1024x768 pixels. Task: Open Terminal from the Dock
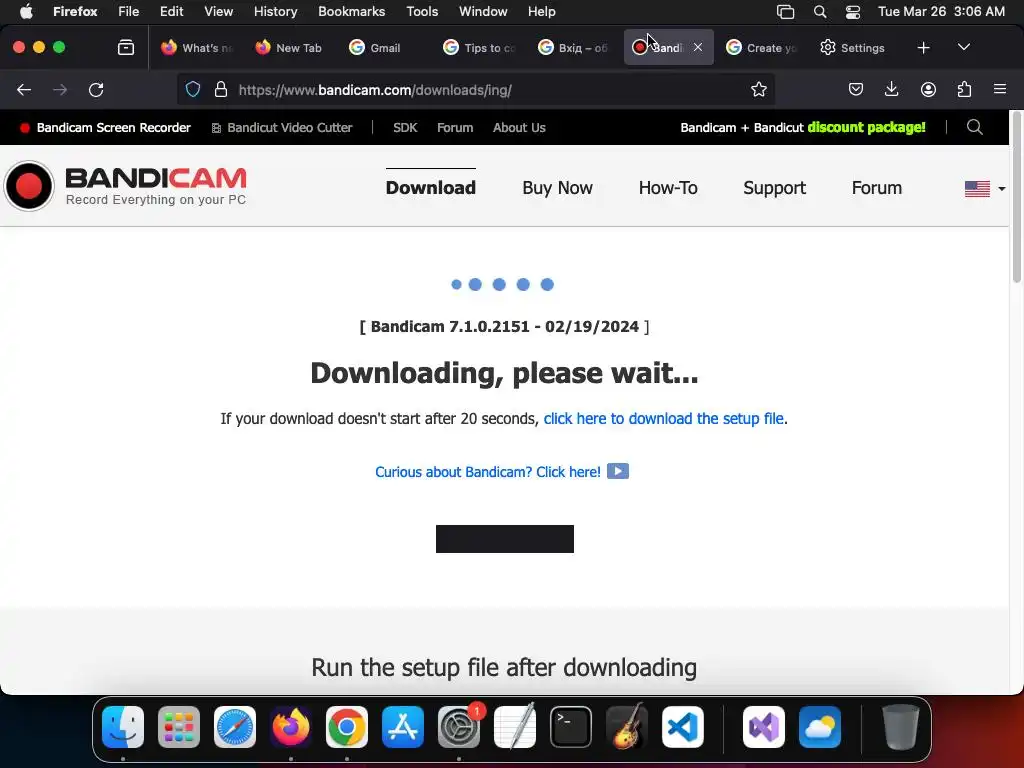(x=571, y=727)
